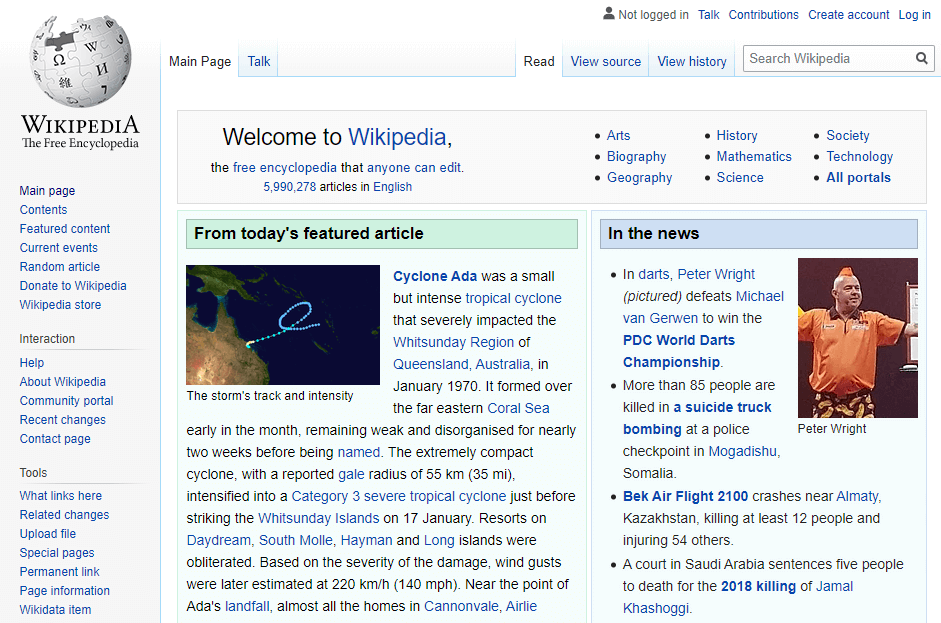Visit the Mathematics portal

[x=754, y=156]
